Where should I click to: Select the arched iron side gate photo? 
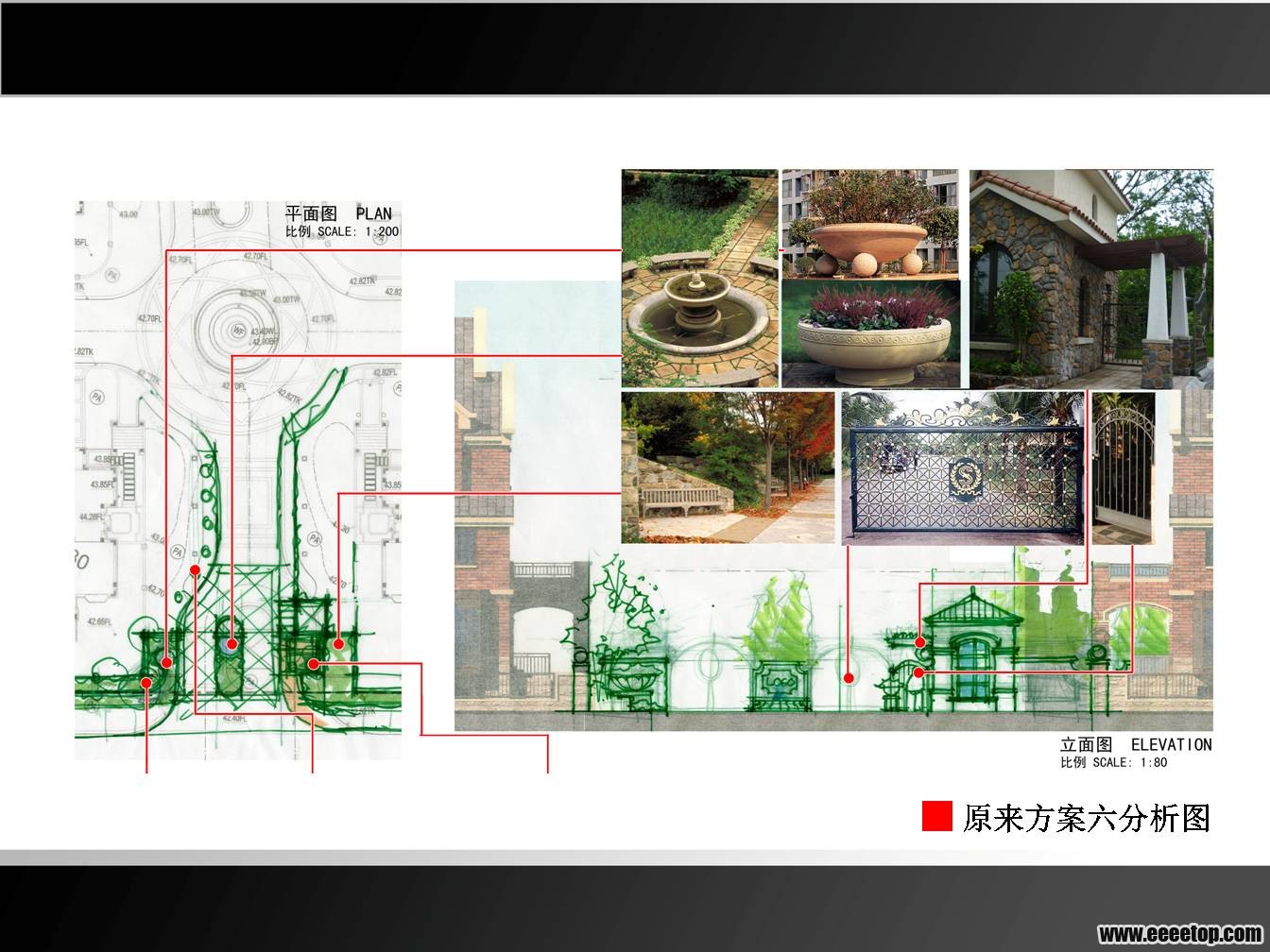pos(1124,468)
